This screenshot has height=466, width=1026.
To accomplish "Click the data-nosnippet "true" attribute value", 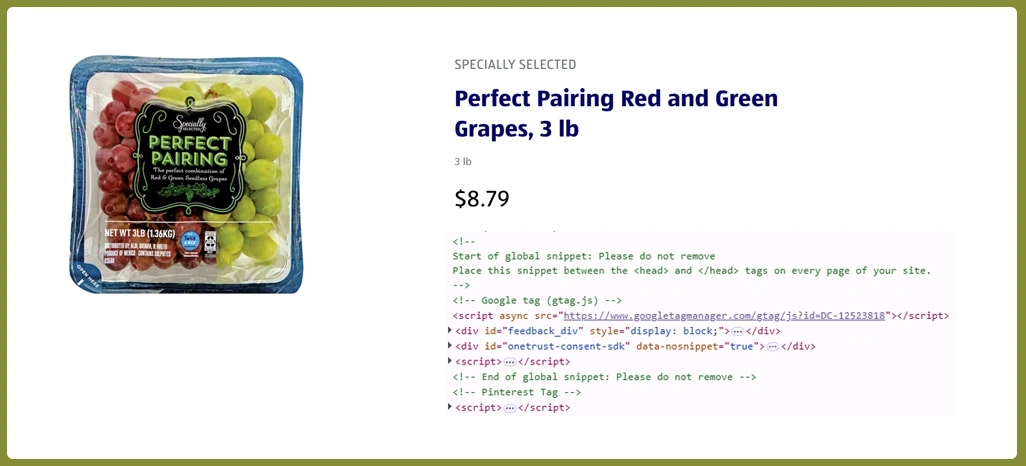I will (x=739, y=346).
